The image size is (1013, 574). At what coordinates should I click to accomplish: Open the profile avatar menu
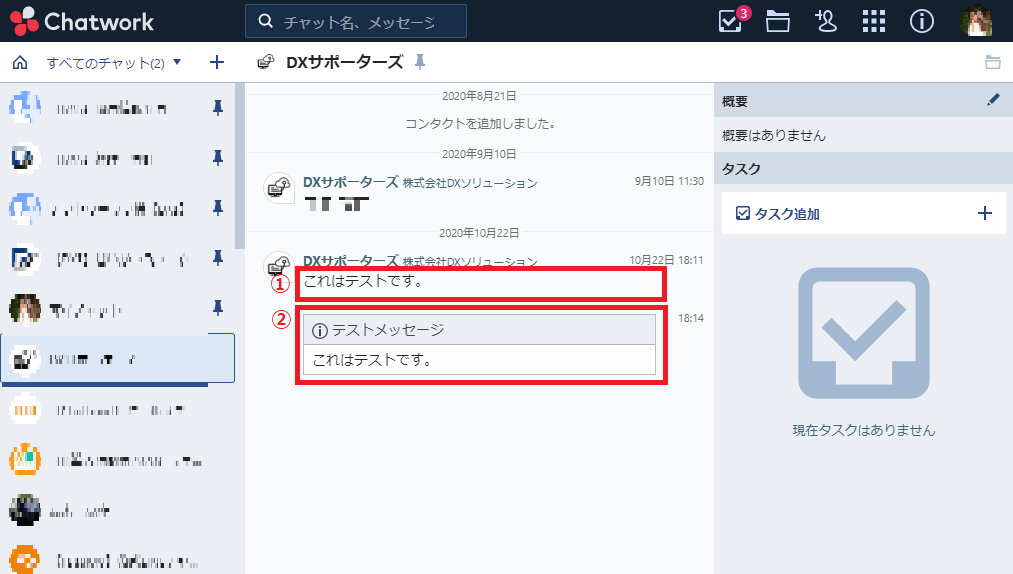click(976, 21)
